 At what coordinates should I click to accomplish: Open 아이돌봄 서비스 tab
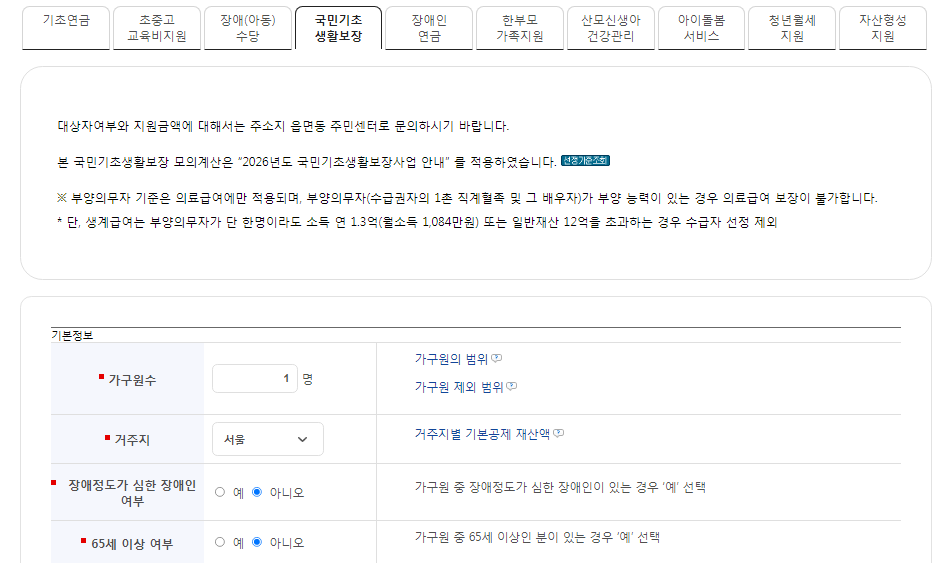click(x=701, y=28)
